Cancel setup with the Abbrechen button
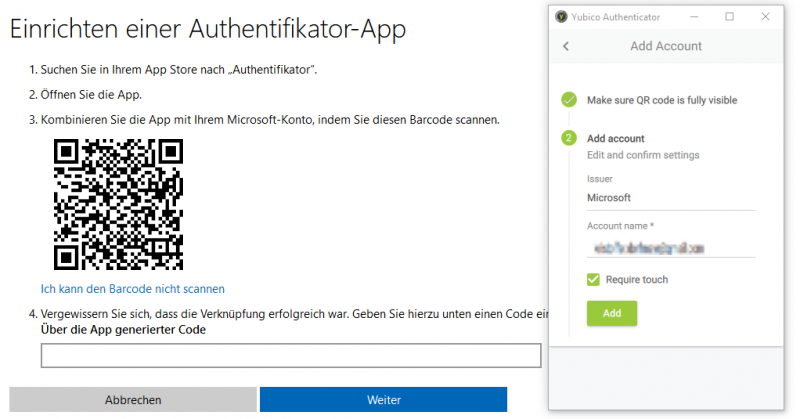The width and height of the screenshot is (800, 419). [x=132, y=400]
